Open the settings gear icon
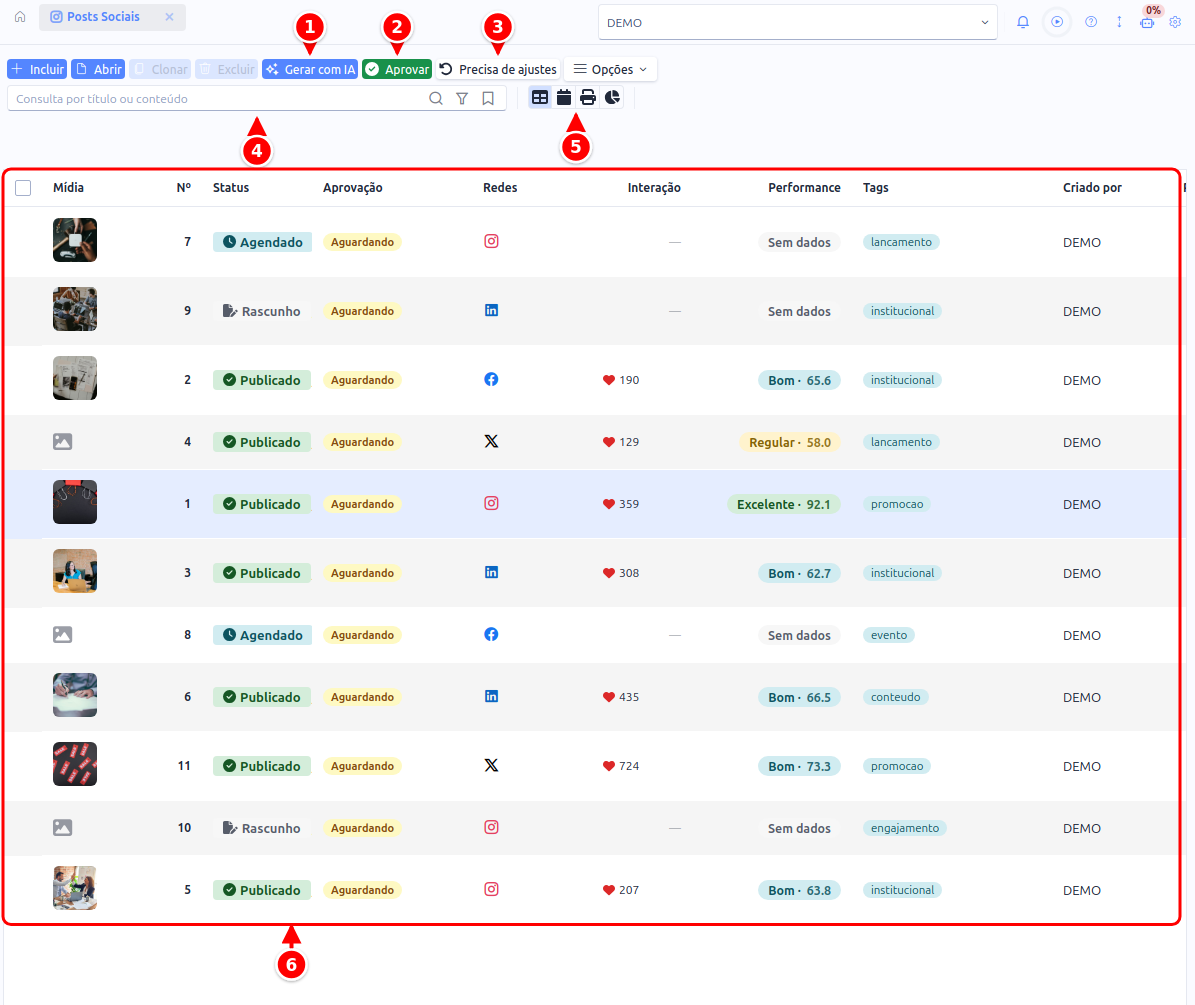 (1175, 22)
